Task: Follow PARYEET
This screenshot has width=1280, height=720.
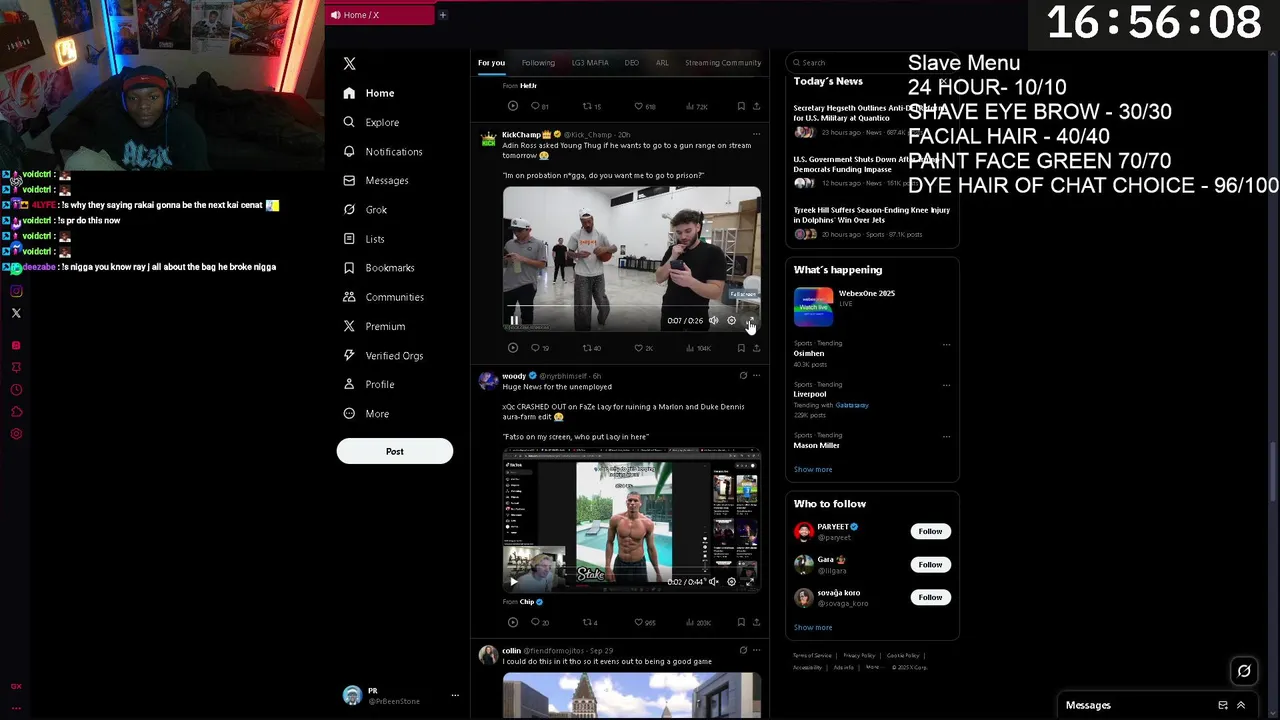Action: (x=930, y=531)
